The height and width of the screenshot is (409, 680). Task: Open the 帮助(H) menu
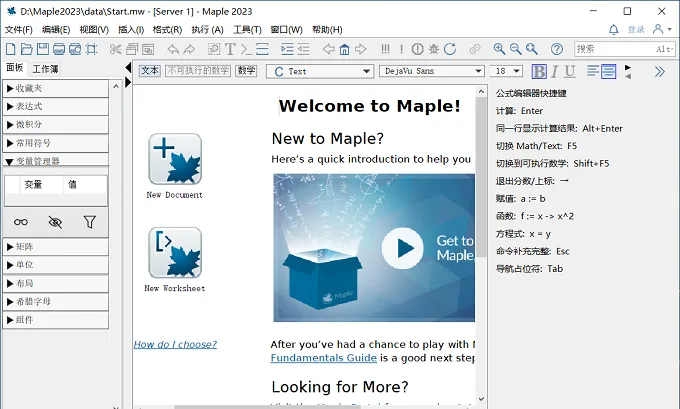(327, 29)
